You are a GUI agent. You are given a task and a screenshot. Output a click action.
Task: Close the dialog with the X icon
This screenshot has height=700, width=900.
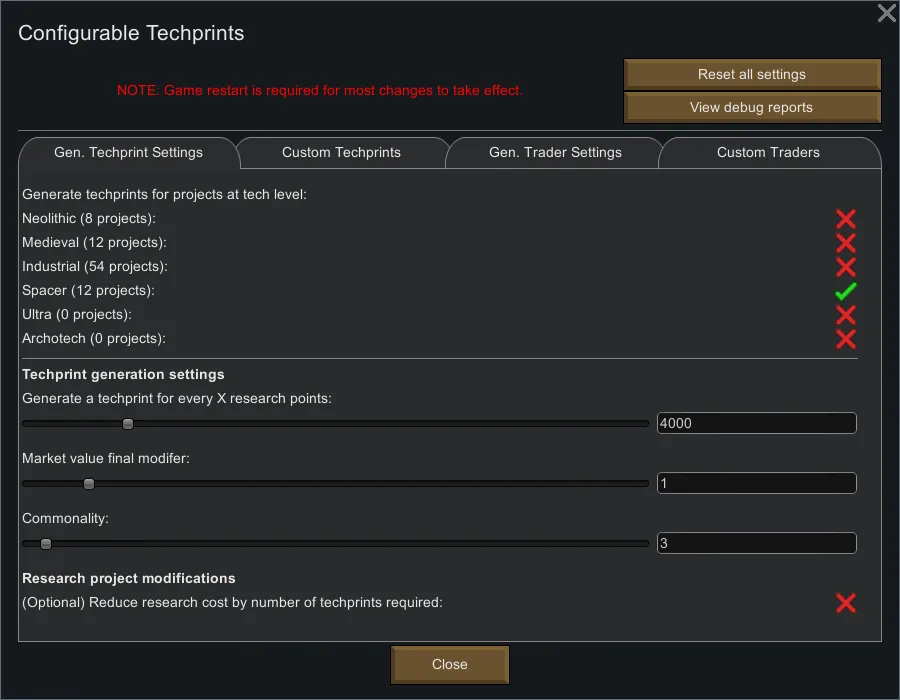click(x=886, y=13)
